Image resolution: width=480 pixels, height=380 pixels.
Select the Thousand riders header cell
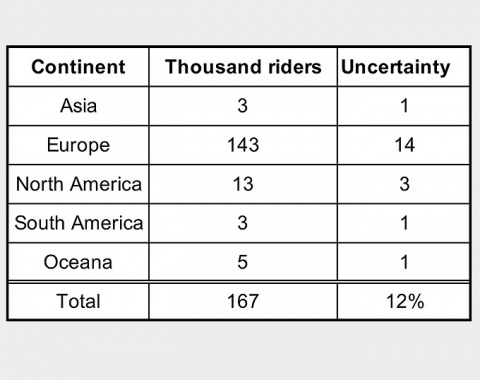pyautogui.click(x=243, y=67)
